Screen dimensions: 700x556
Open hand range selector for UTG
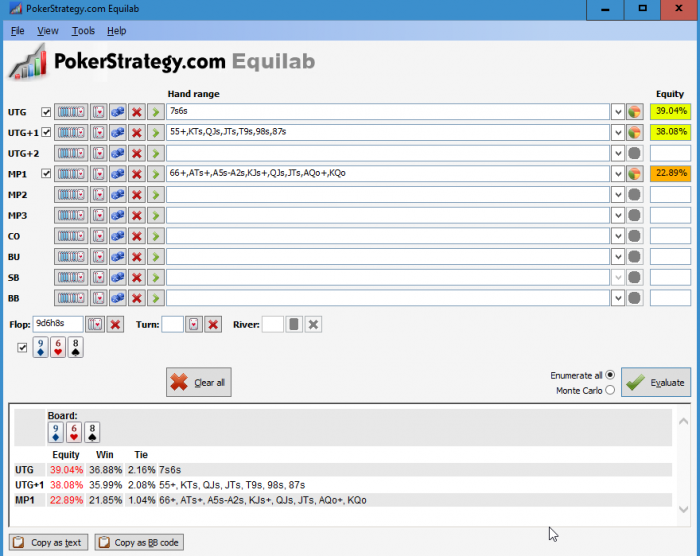click(x=71, y=112)
